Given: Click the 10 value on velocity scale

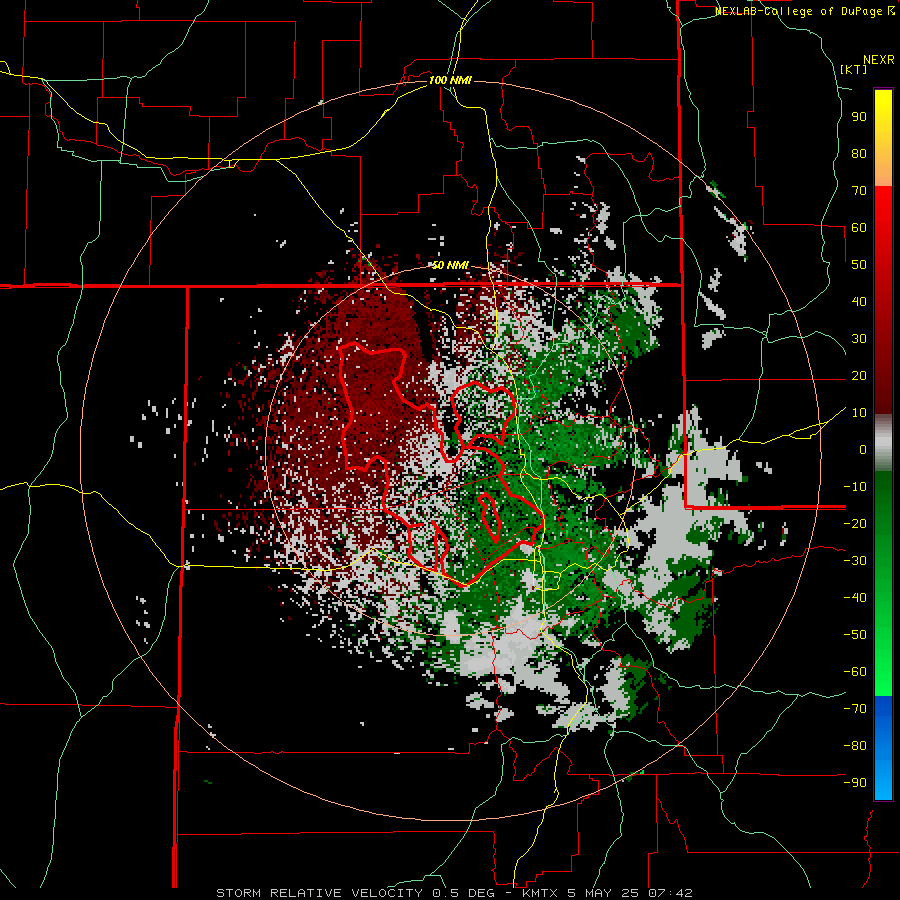Looking at the screenshot, I should click(x=859, y=413).
